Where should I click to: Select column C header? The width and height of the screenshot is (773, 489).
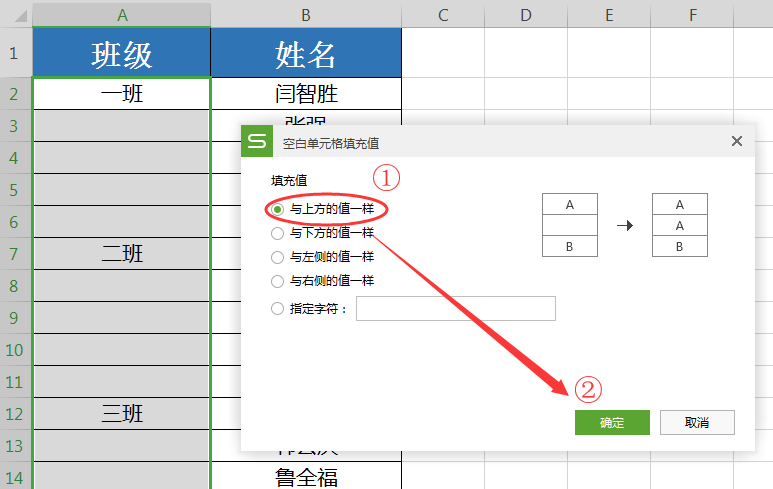pyautogui.click(x=443, y=15)
